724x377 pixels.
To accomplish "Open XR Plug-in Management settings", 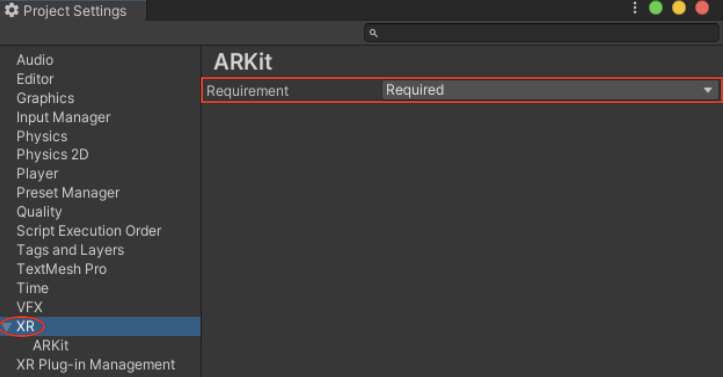I will (x=96, y=365).
